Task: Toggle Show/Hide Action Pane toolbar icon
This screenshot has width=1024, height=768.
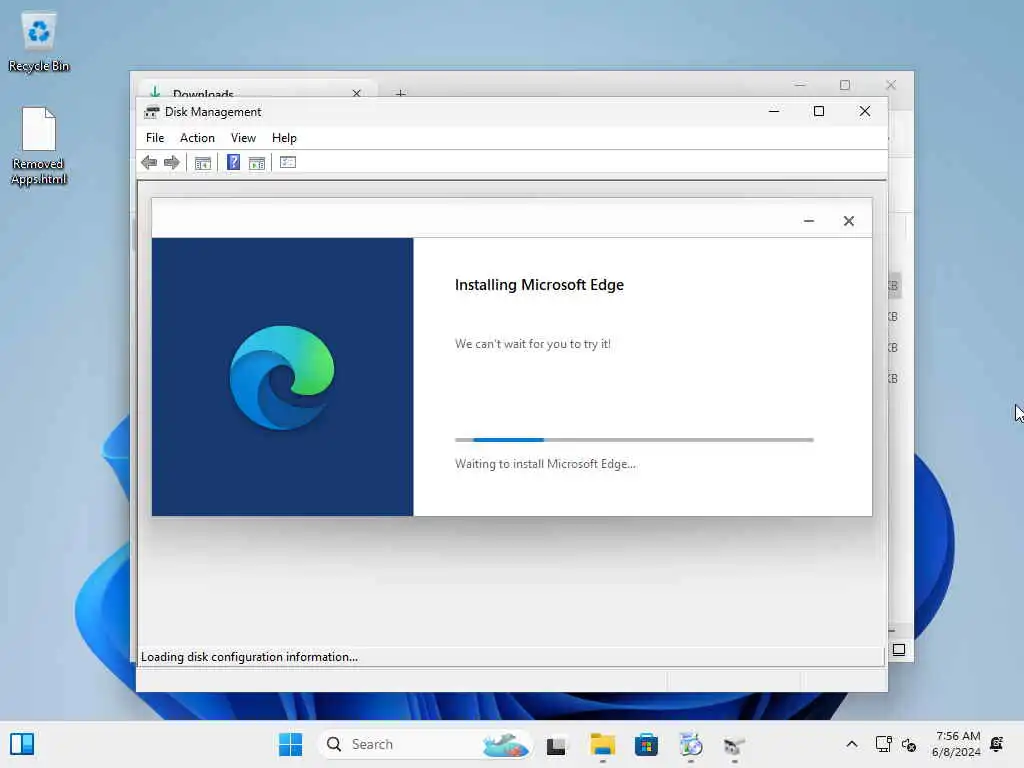Action: (257, 163)
